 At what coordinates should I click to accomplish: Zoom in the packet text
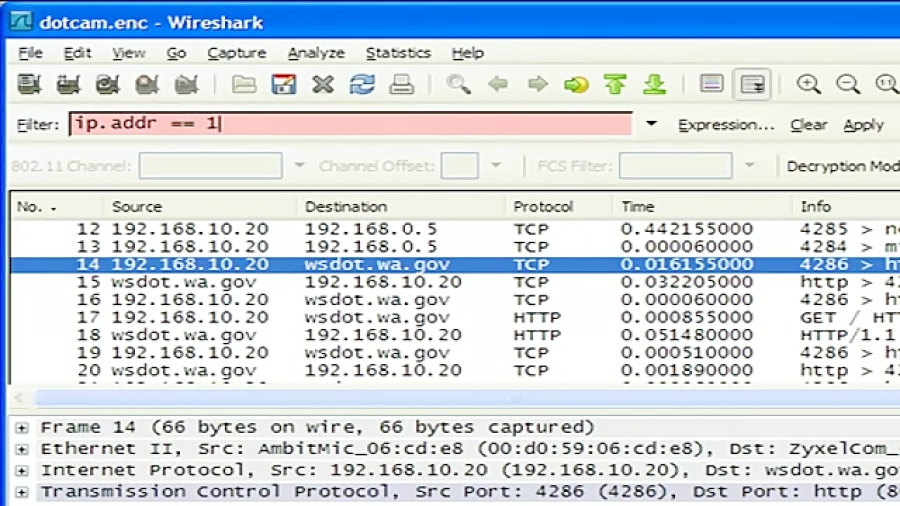808,84
